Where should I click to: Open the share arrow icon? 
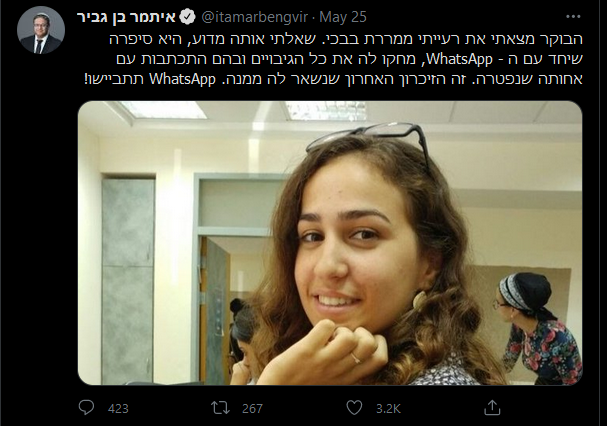point(492,407)
